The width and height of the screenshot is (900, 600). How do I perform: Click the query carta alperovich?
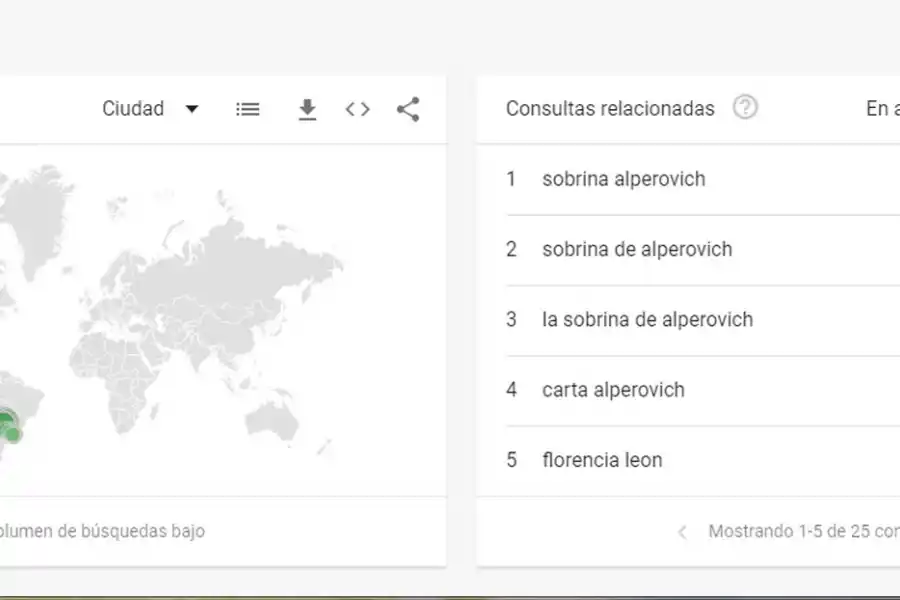pyautogui.click(x=613, y=390)
